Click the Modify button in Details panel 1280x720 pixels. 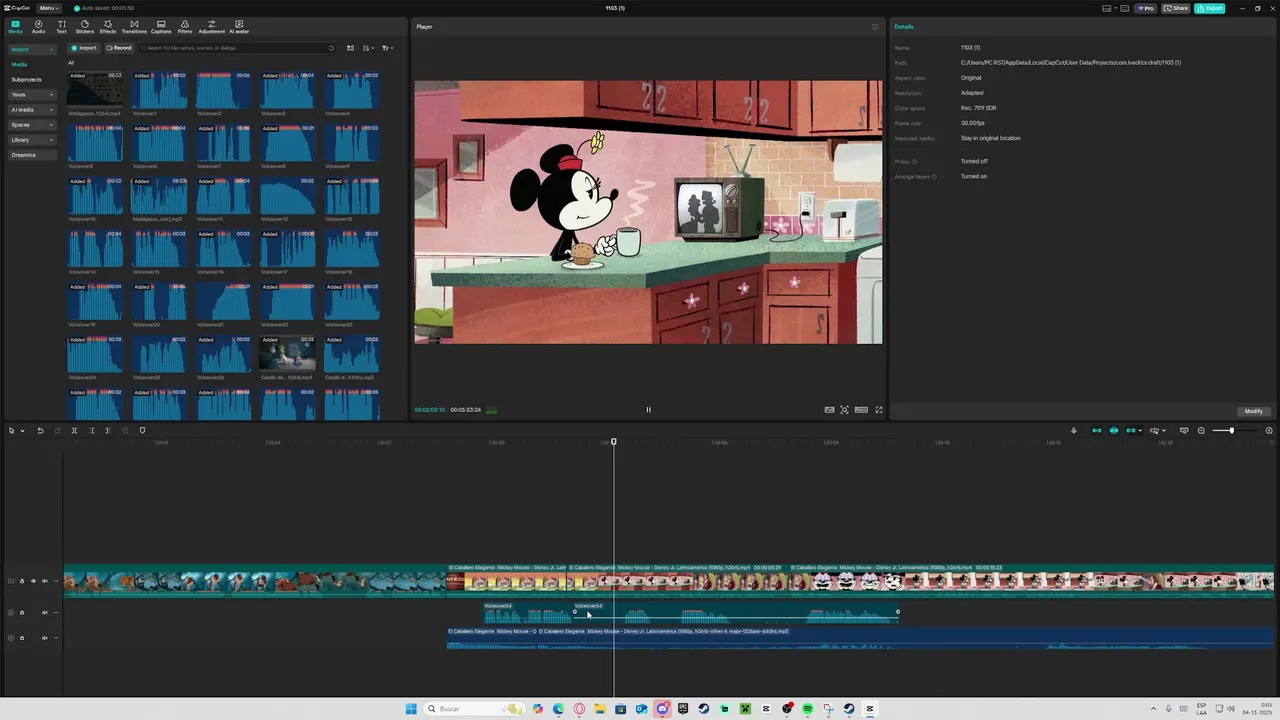(1254, 411)
